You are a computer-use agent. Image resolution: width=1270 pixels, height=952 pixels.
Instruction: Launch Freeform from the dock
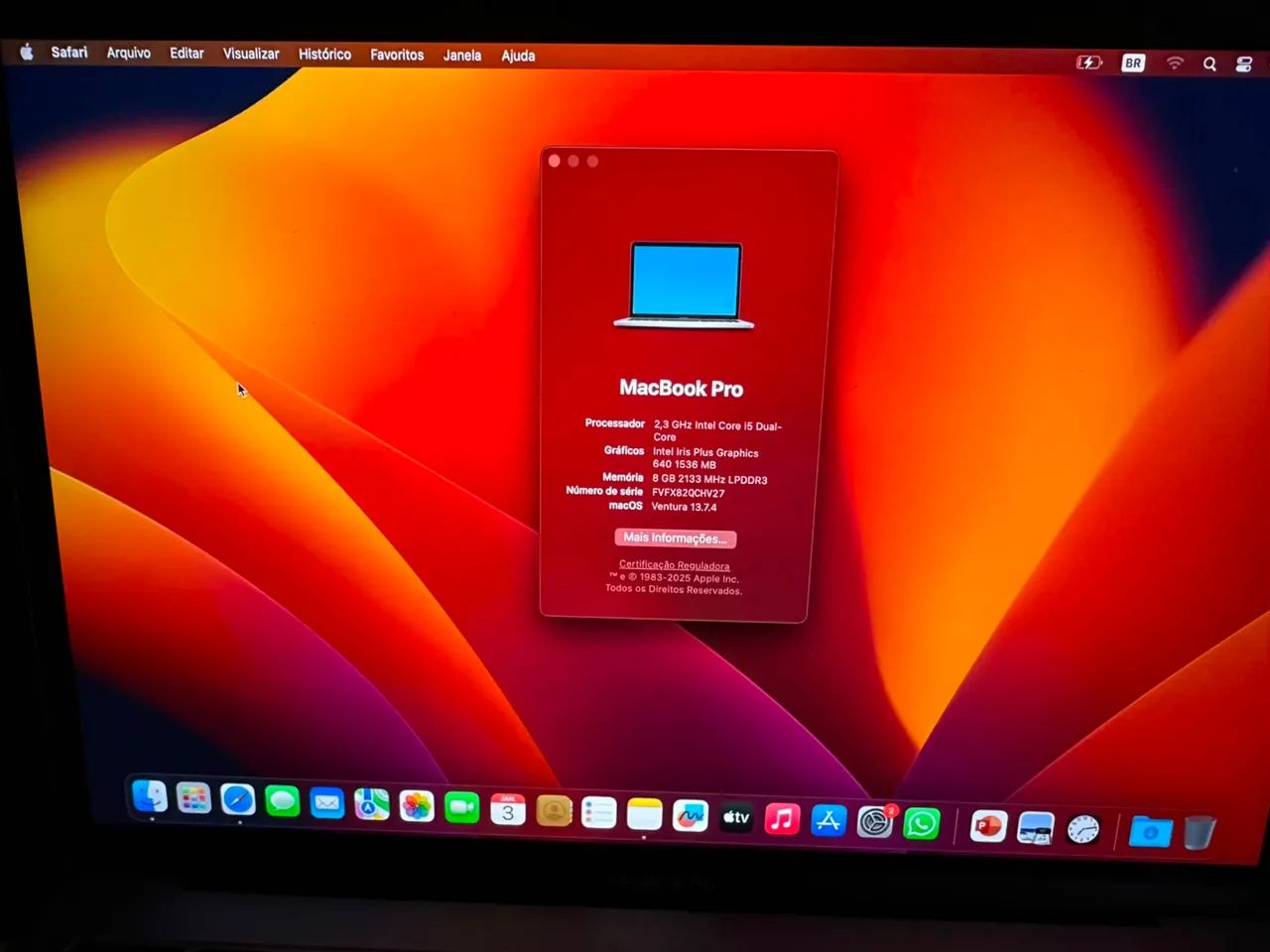point(691,816)
